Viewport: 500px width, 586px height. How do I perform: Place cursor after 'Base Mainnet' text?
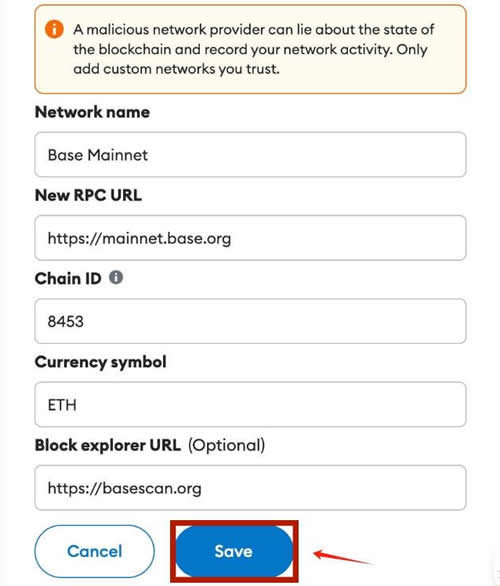(149, 155)
